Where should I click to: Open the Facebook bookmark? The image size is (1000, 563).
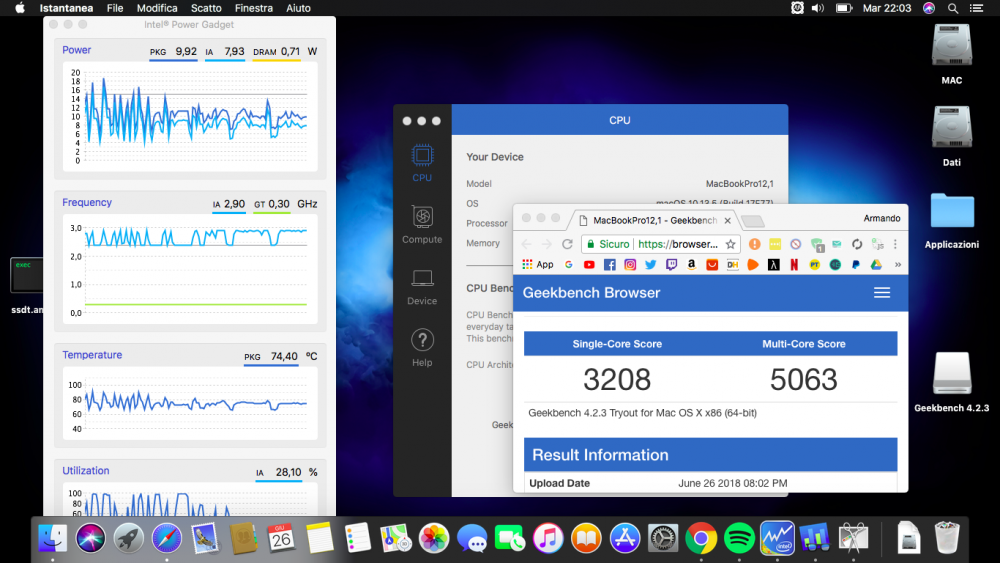tap(609, 265)
